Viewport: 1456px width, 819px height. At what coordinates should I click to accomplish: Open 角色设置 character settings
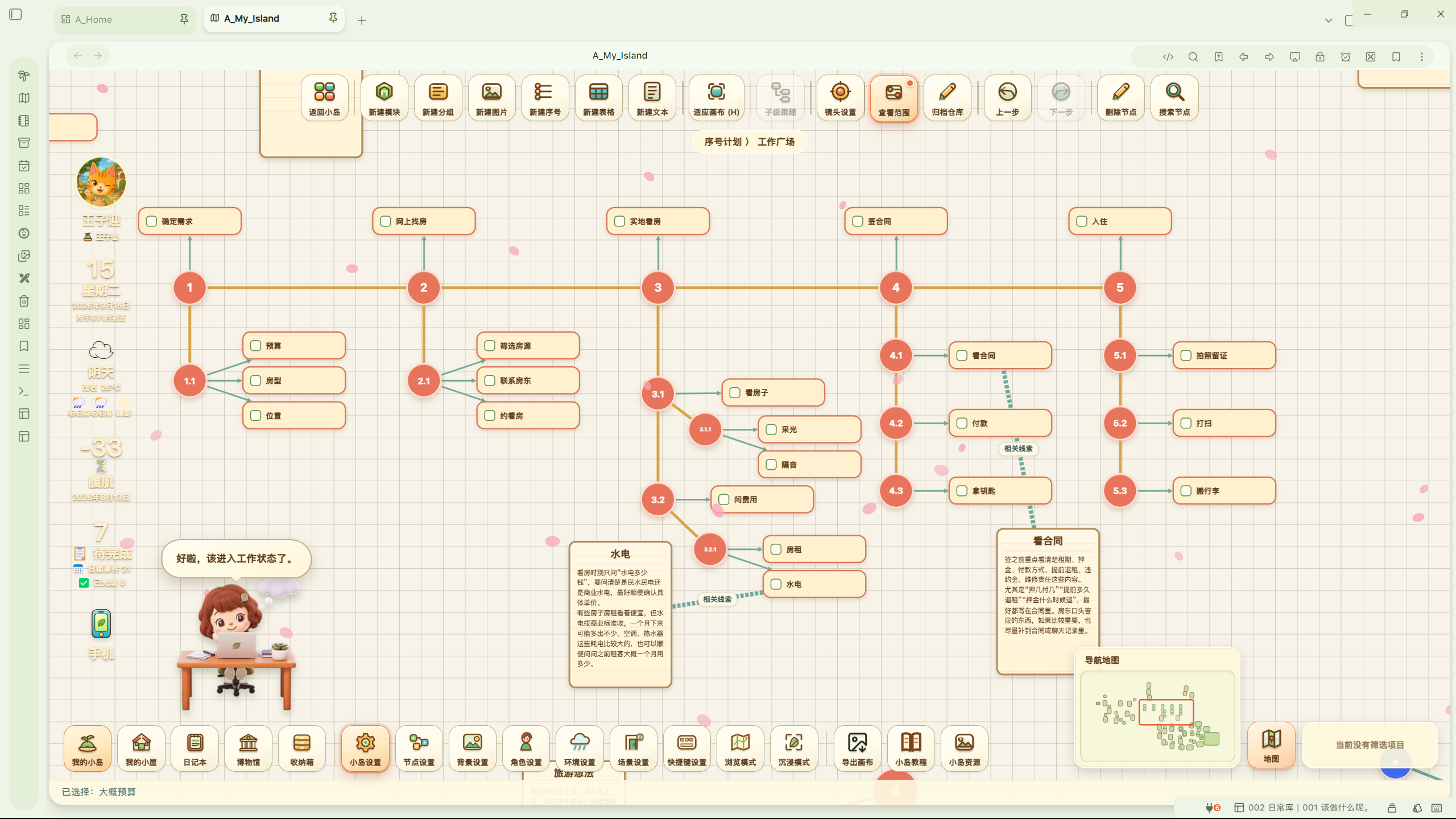point(526,748)
